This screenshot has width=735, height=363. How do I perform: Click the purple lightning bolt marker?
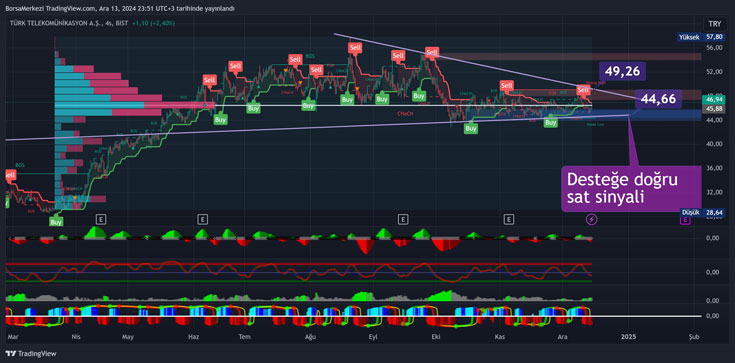tap(592, 219)
